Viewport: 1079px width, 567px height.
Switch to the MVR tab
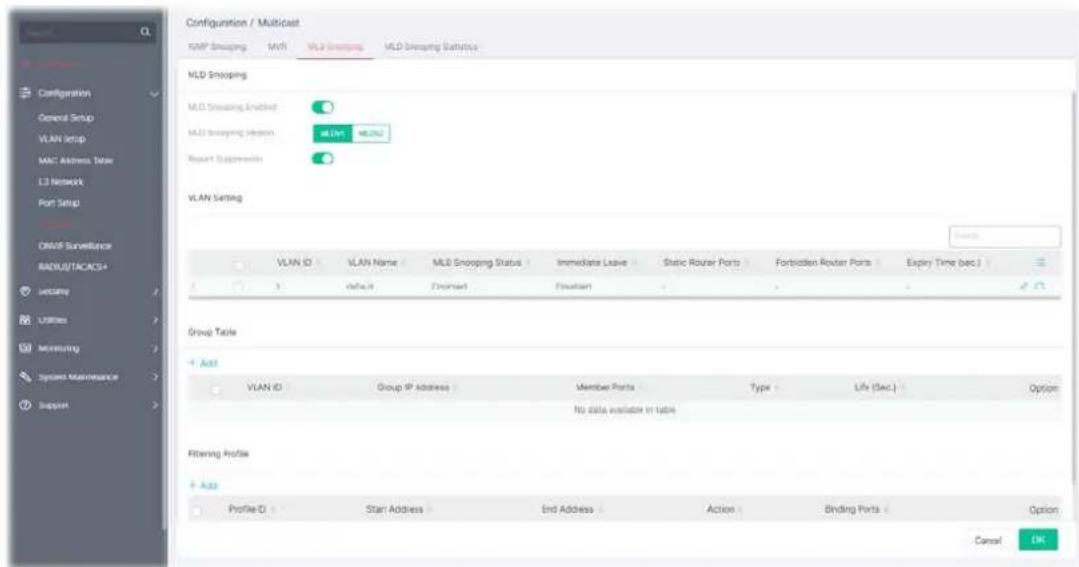point(277,47)
